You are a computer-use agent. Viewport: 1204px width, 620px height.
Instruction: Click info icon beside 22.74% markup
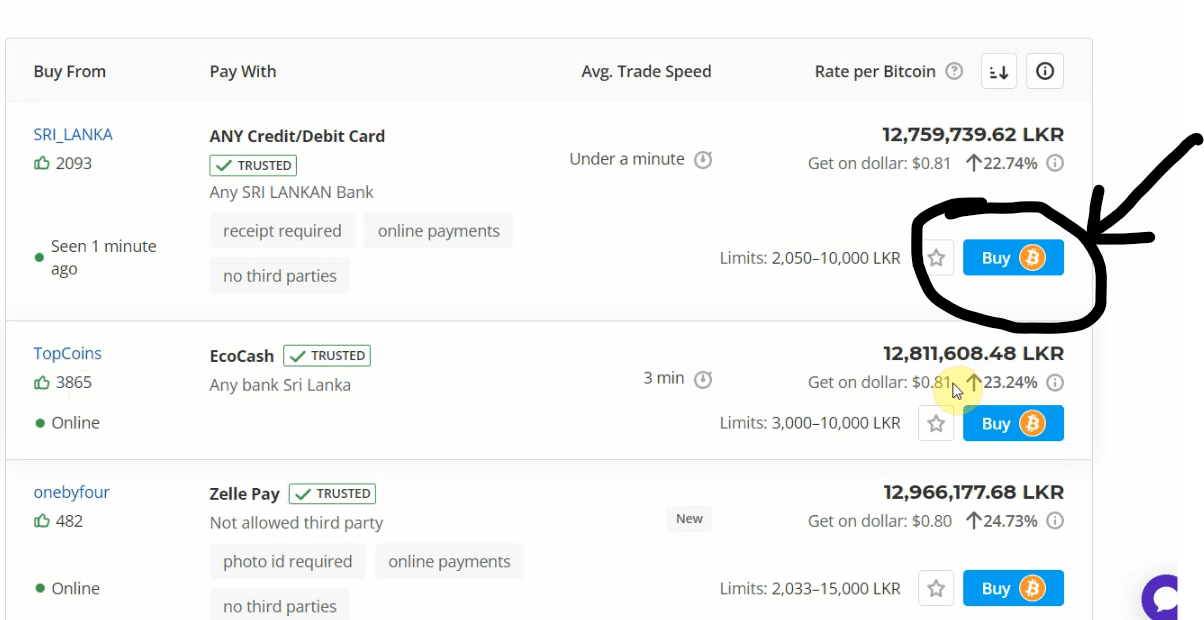click(1055, 163)
